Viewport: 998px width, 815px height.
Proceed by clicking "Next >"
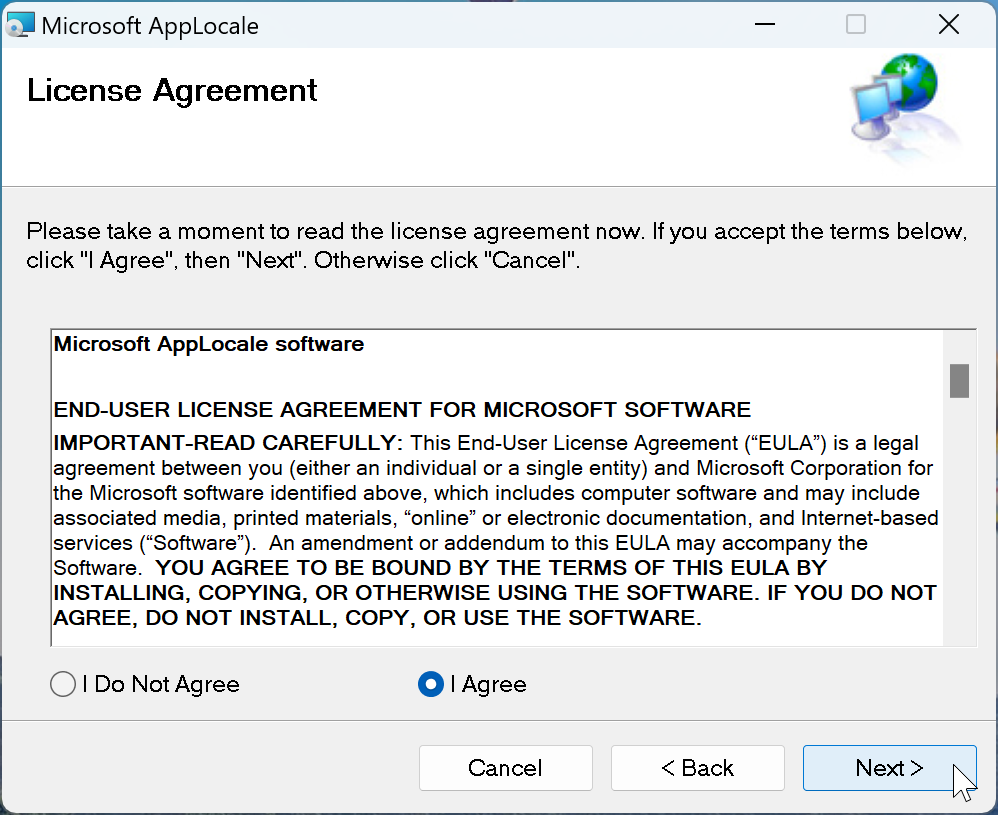click(x=889, y=768)
